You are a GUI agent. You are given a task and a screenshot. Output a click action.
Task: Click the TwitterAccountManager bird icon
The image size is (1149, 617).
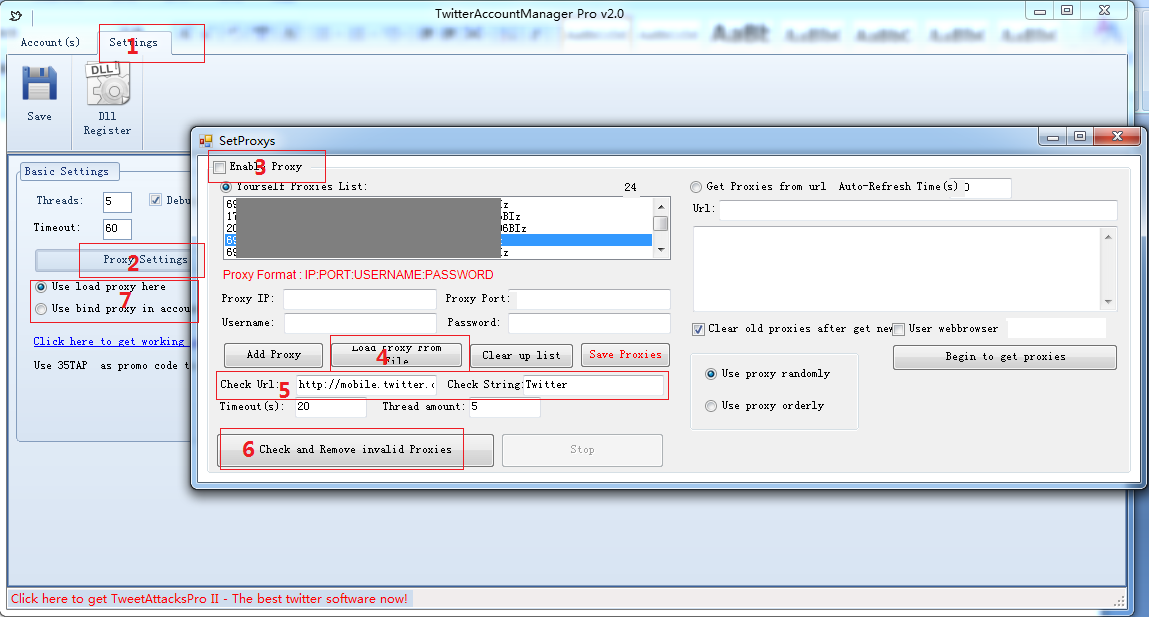(16, 15)
